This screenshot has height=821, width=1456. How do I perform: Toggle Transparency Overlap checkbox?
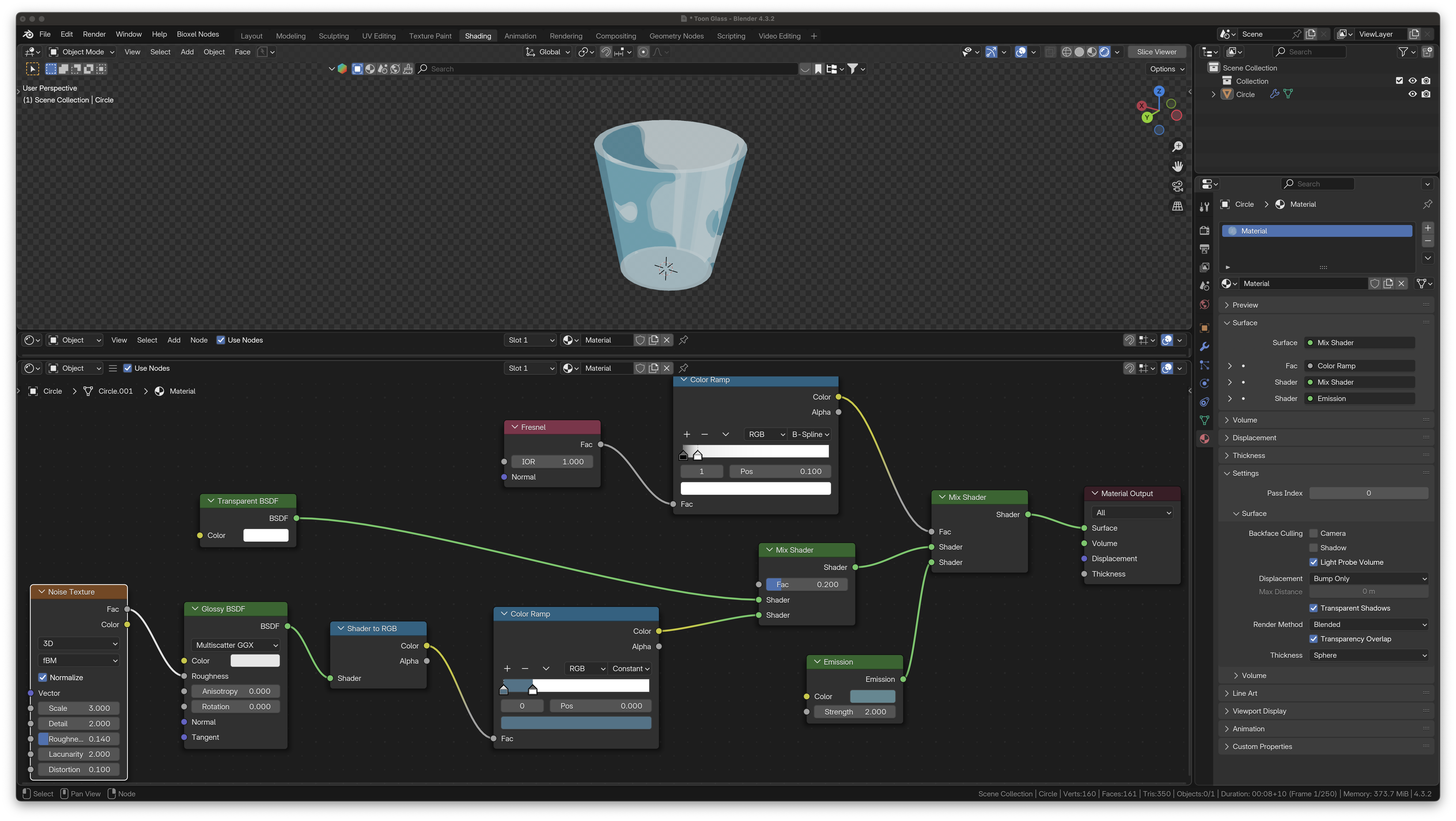[1314, 639]
